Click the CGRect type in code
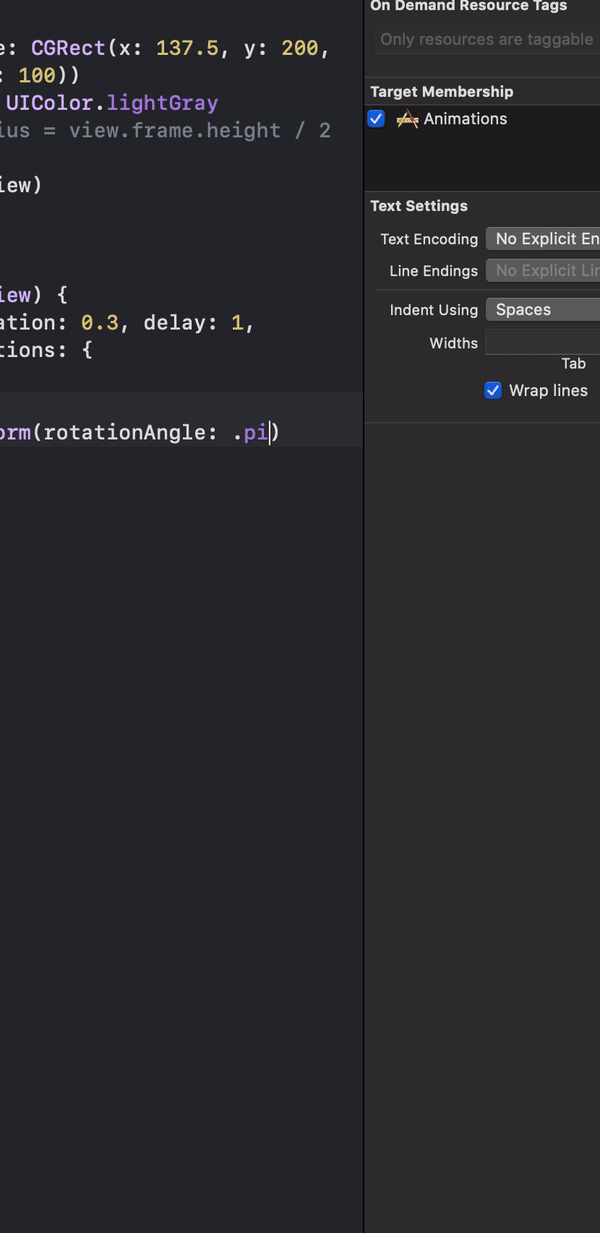This screenshot has width=600, height=1233. (x=68, y=48)
